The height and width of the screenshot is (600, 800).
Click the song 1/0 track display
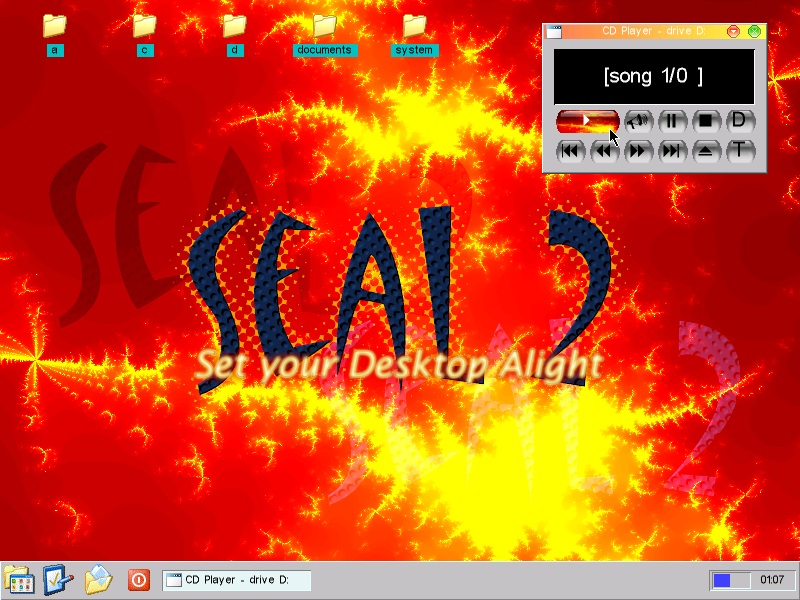pyautogui.click(x=654, y=76)
